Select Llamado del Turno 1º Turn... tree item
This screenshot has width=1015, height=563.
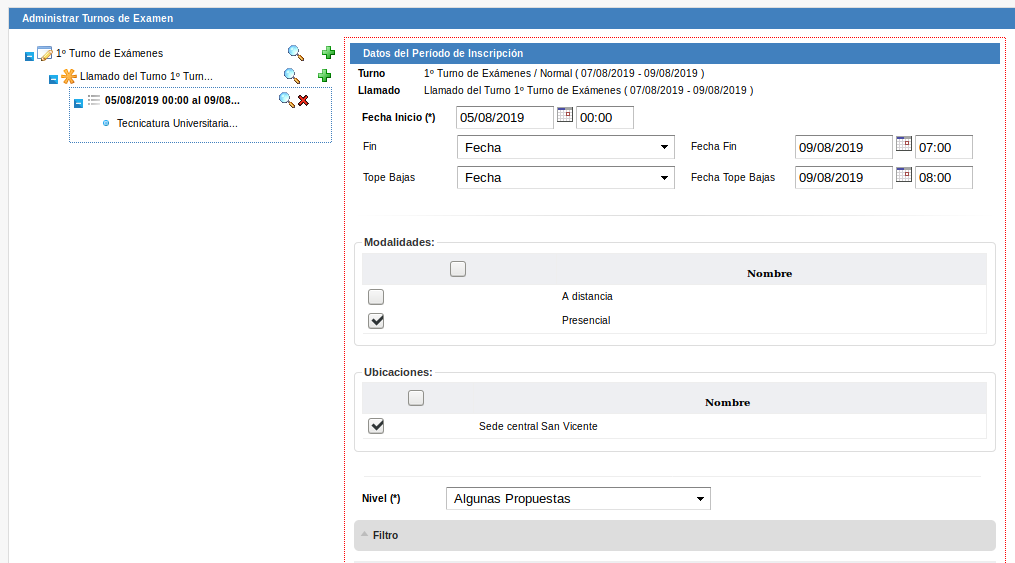click(x=146, y=76)
